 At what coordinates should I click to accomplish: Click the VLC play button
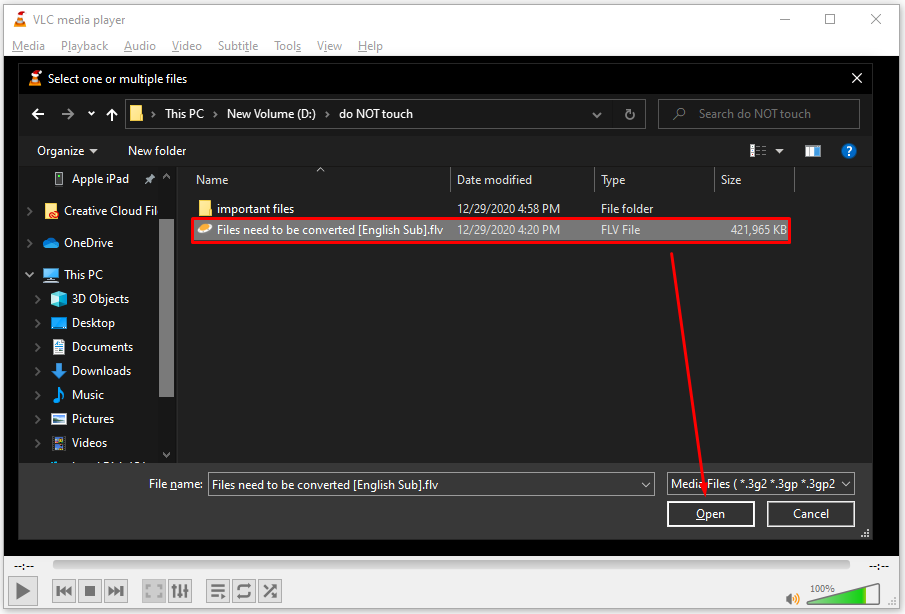23,591
